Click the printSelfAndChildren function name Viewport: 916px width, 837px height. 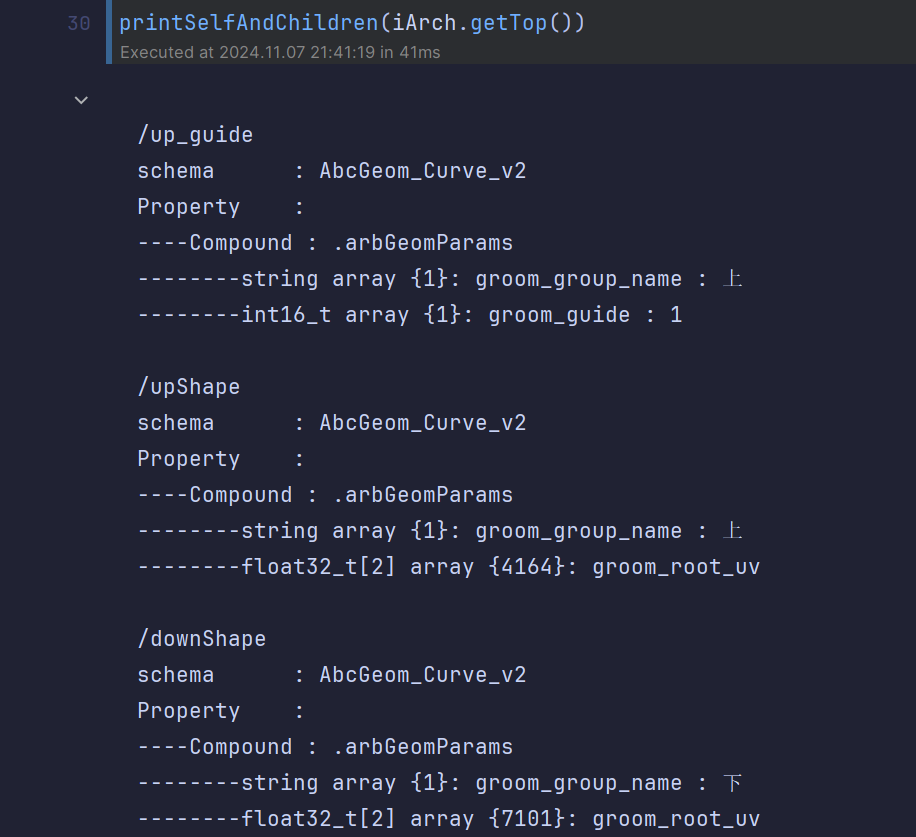(249, 23)
